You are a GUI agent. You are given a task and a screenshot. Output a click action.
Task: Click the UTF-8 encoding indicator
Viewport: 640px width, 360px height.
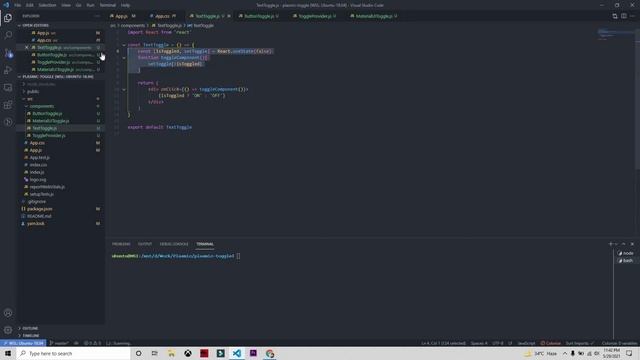pyautogui.click(x=498, y=343)
